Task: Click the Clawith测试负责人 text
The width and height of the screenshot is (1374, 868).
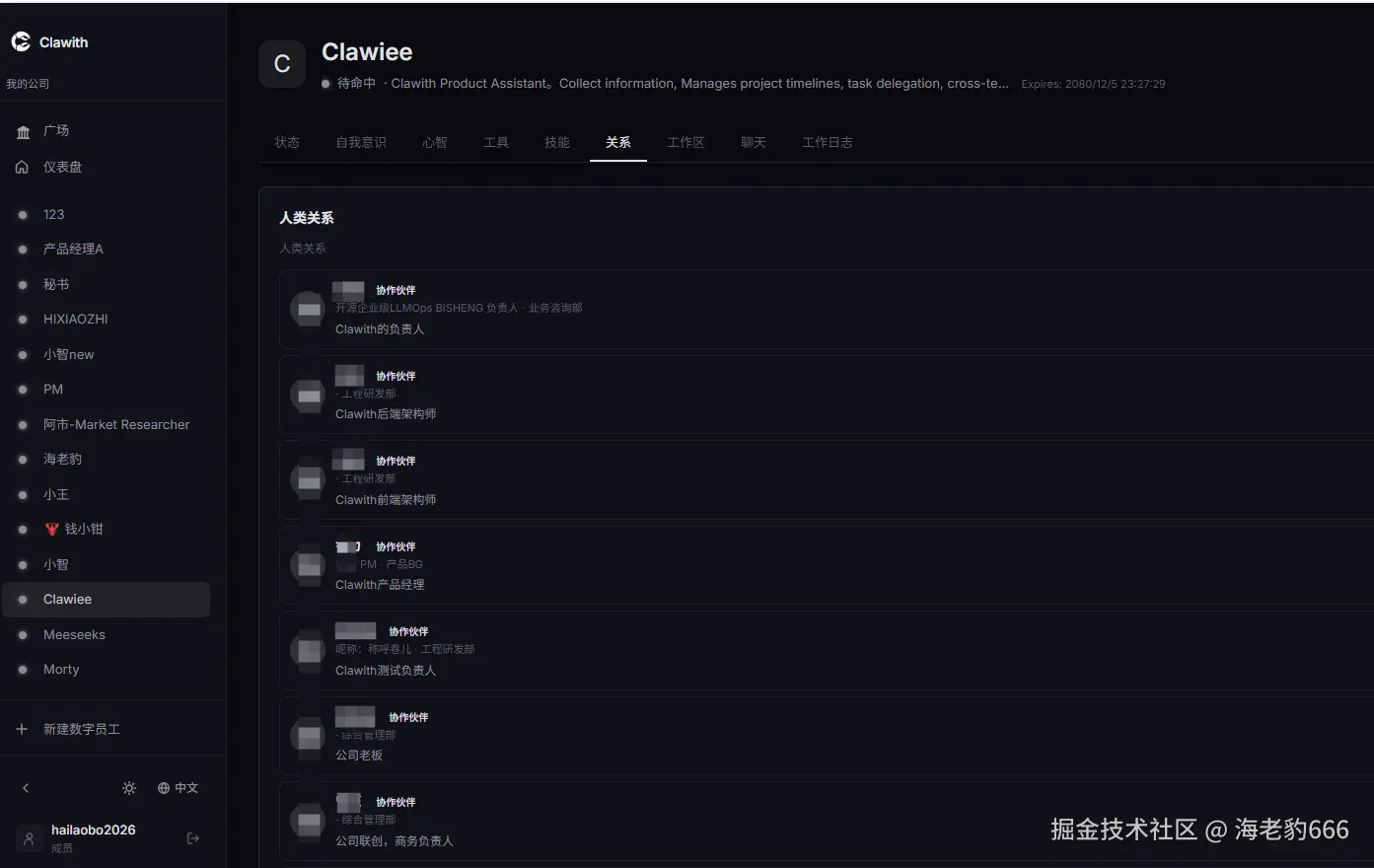Action: tap(386, 671)
